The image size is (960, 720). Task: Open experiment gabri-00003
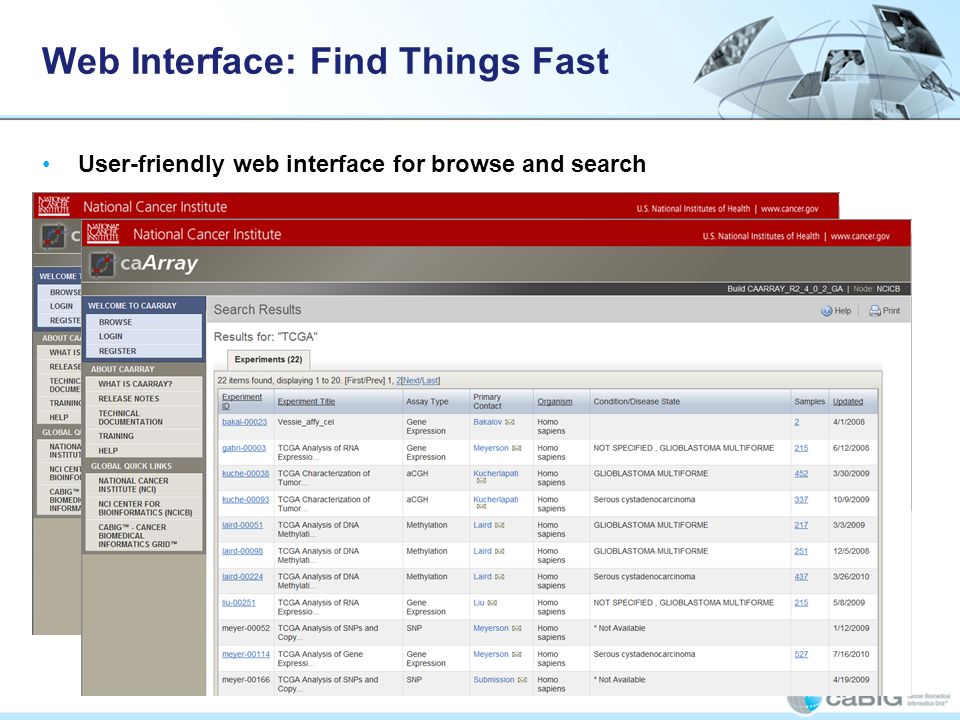click(x=244, y=448)
